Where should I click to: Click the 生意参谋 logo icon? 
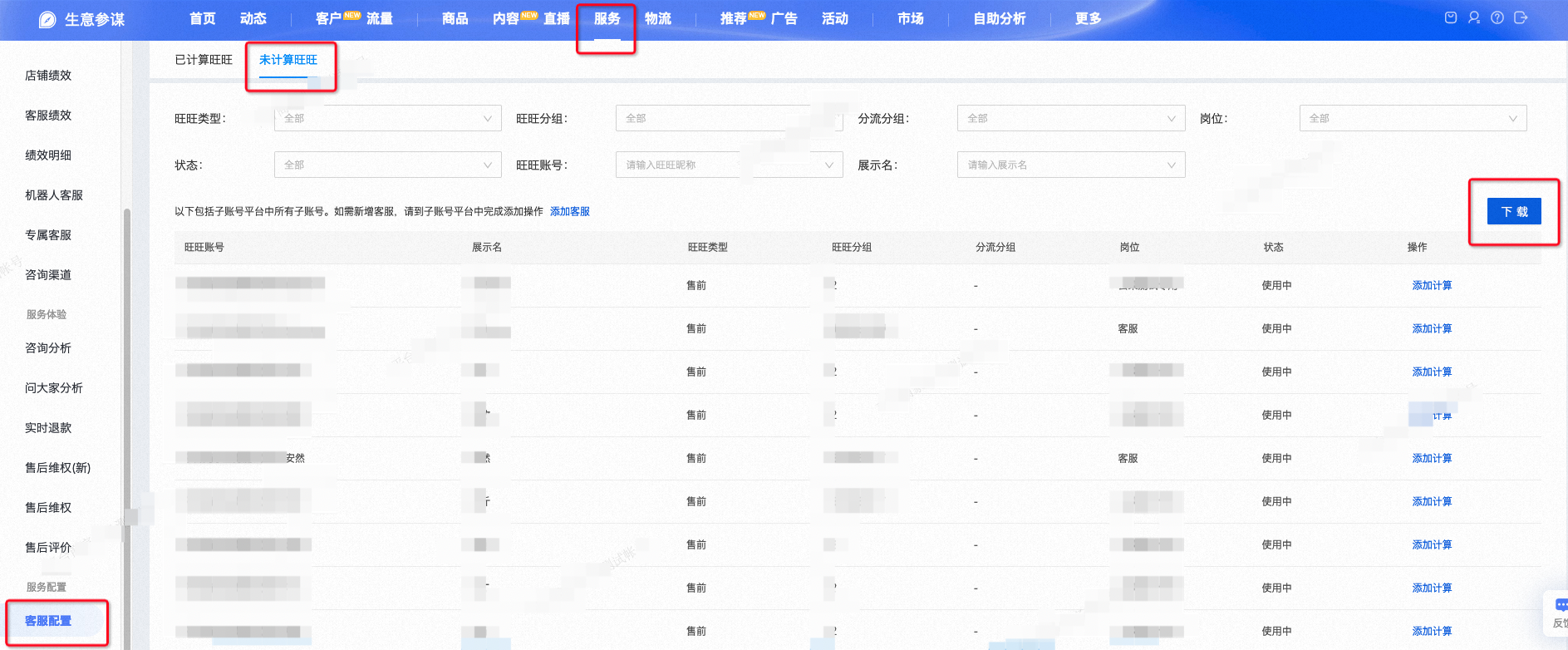(x=47, y=19)
